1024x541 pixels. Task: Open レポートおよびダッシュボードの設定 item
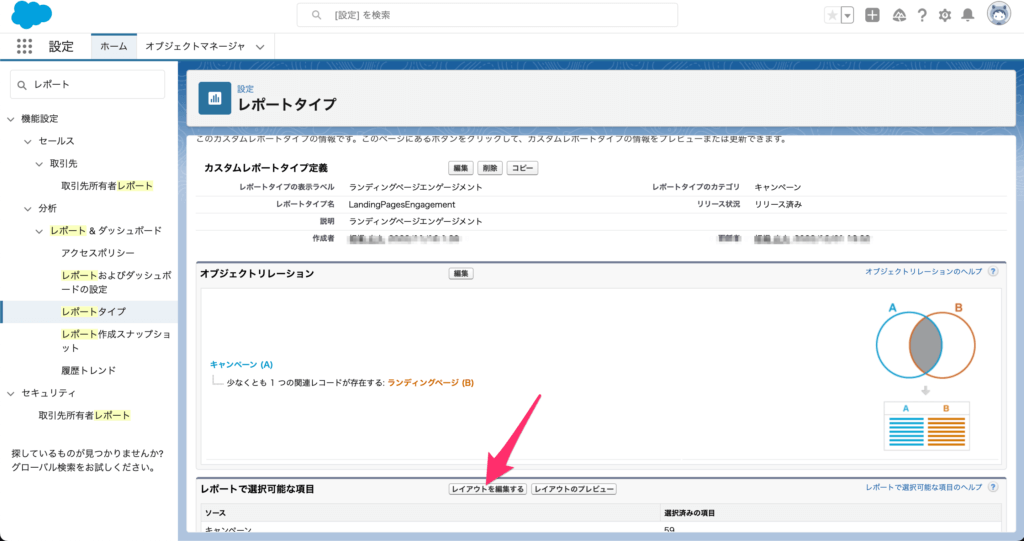click(116, 282)
